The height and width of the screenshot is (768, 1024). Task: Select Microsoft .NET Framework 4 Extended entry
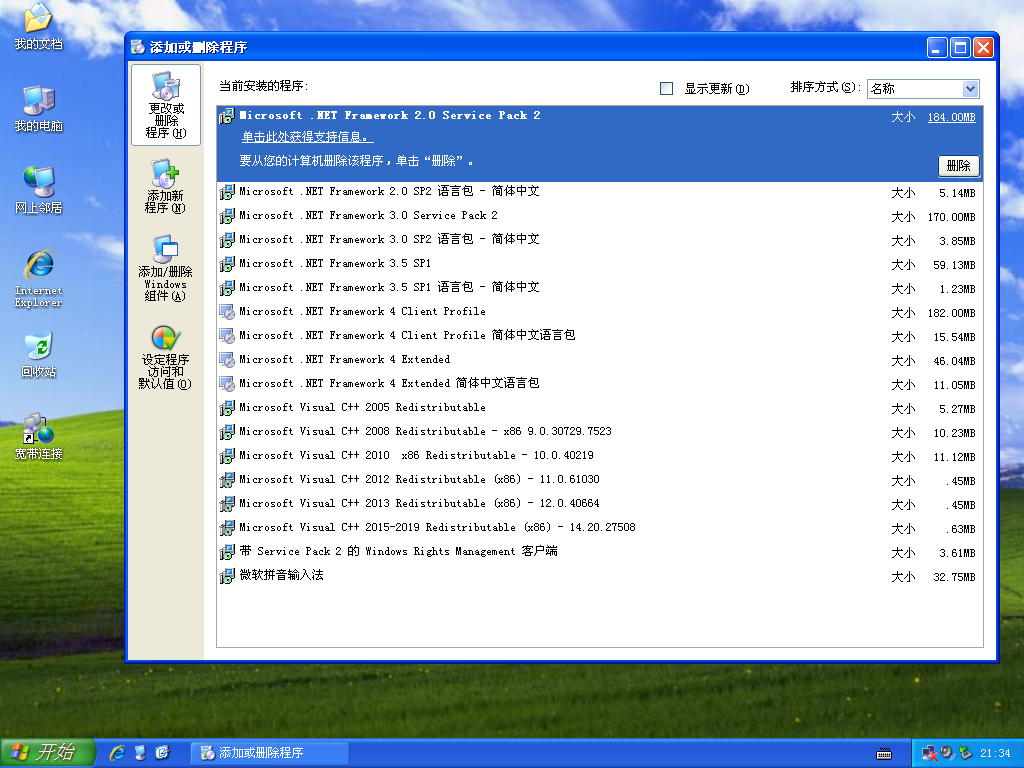tap(600, 360)
